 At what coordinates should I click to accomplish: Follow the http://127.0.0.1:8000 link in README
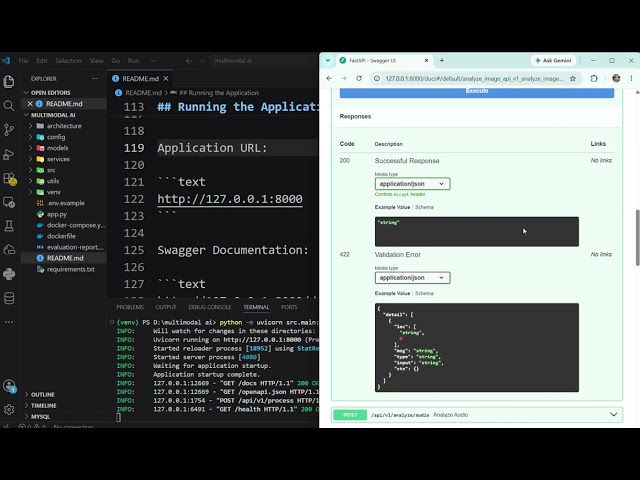click(x=230, y=199)
